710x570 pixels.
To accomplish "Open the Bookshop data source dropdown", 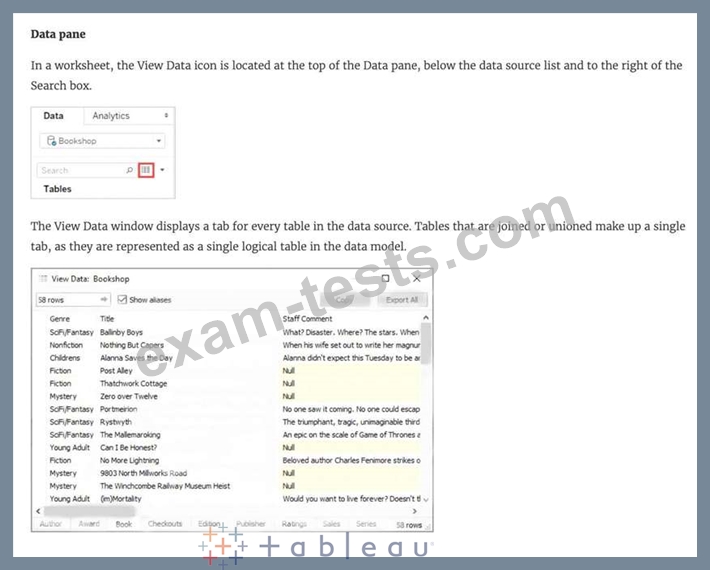I will (x=158, y=141).
